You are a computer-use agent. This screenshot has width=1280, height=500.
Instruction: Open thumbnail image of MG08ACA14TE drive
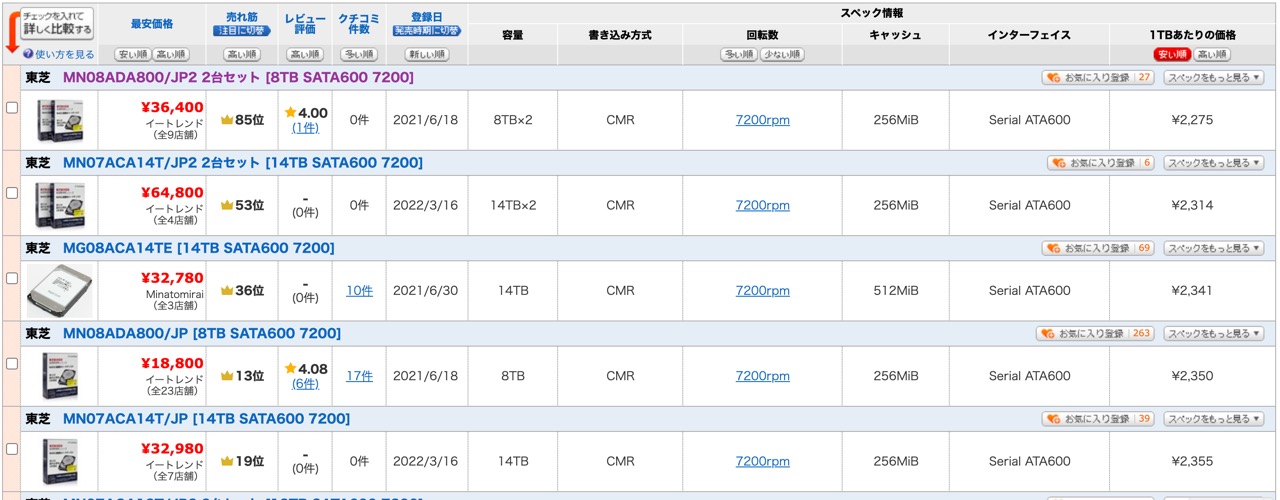click(60, 291)
